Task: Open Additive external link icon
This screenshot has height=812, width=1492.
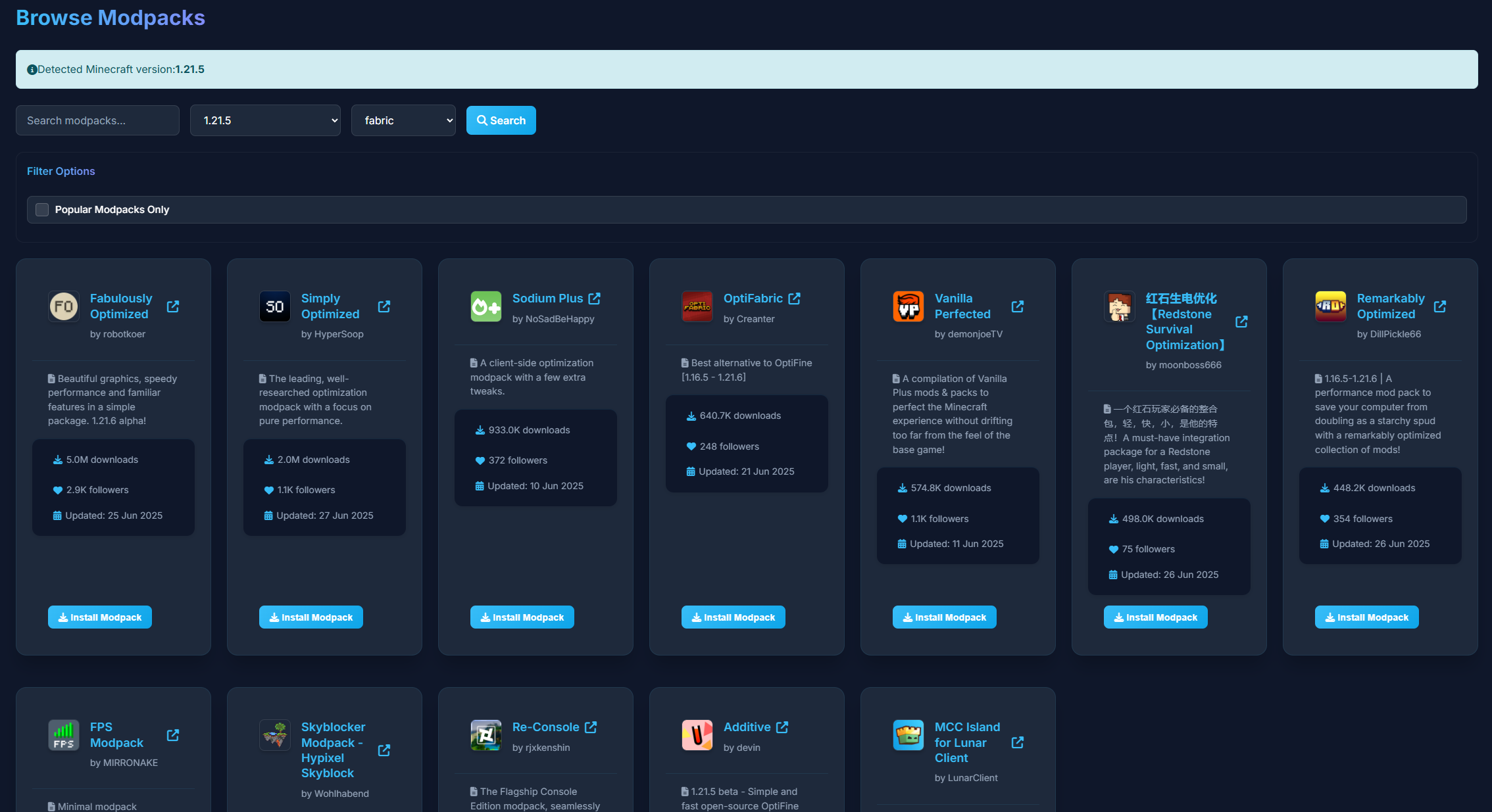Action: [x=782, y=727]
